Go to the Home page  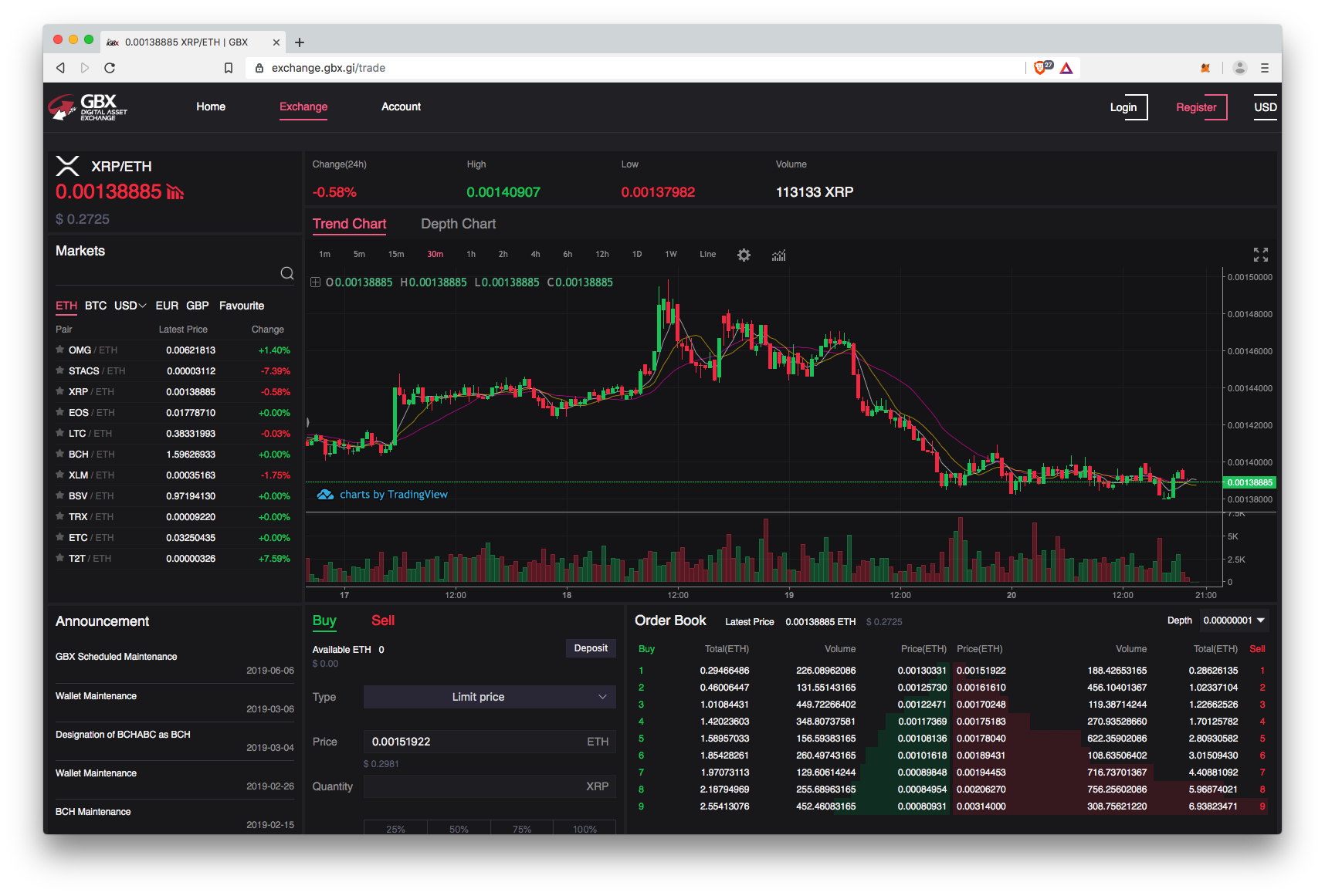coord(211,107)
